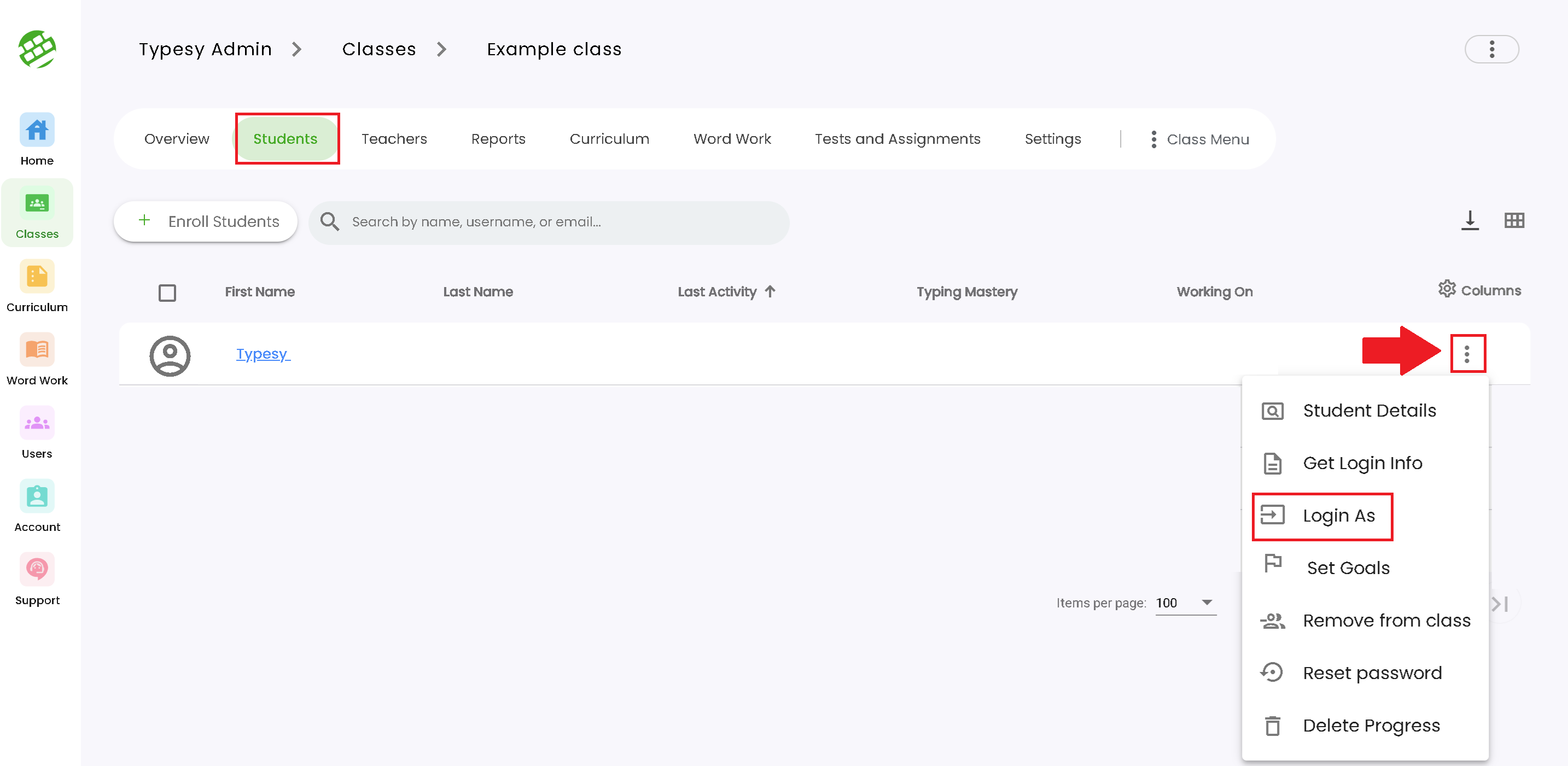Switch to the Settings tab

1052,139
